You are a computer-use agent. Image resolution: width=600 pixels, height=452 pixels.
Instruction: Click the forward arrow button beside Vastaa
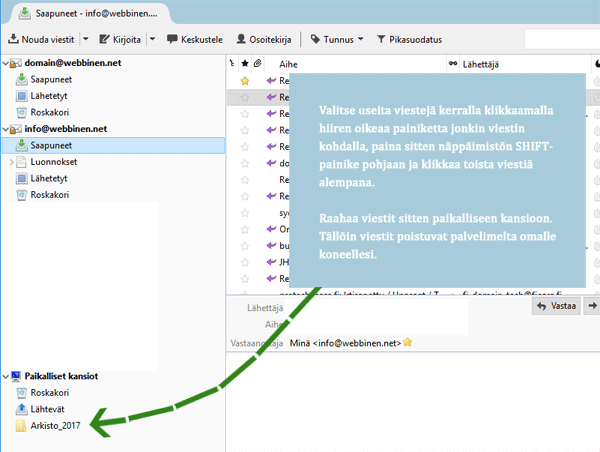[x=592, y=306]
